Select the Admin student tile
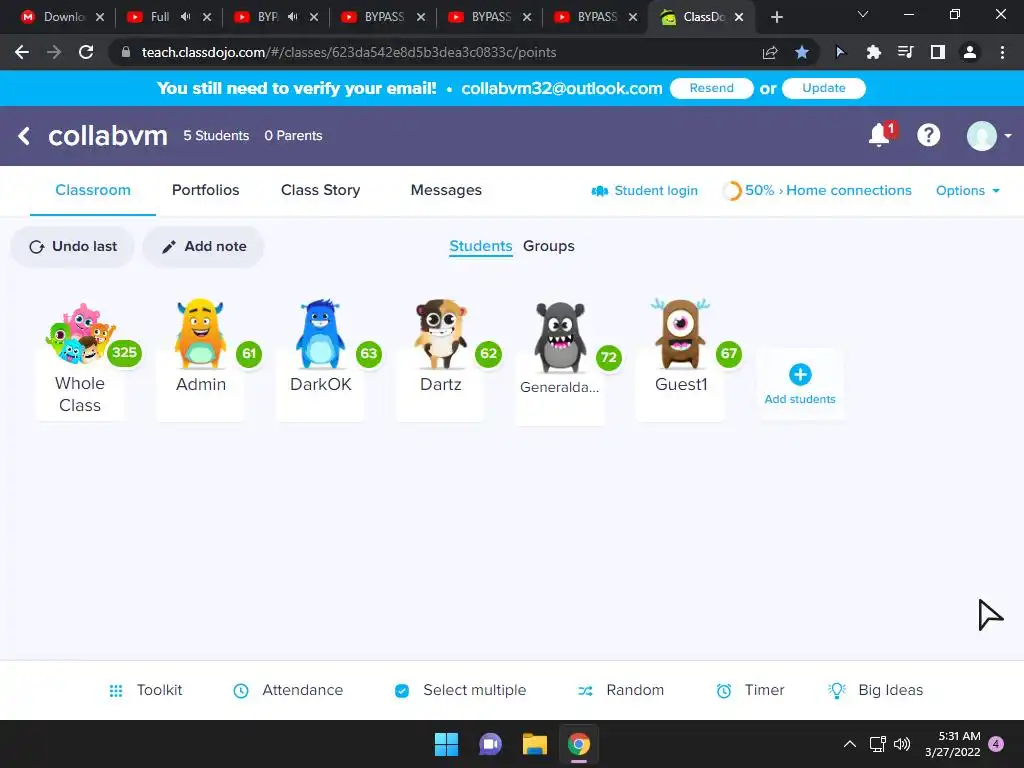Image resolution: width=1024 pixels, height=768 pixels. pos(200,359)
